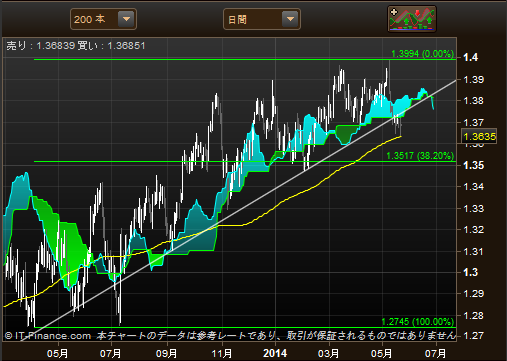Click the 1.4 price axis label
Viewport: 507px width, 361px height.
click(x=471, y=57)
